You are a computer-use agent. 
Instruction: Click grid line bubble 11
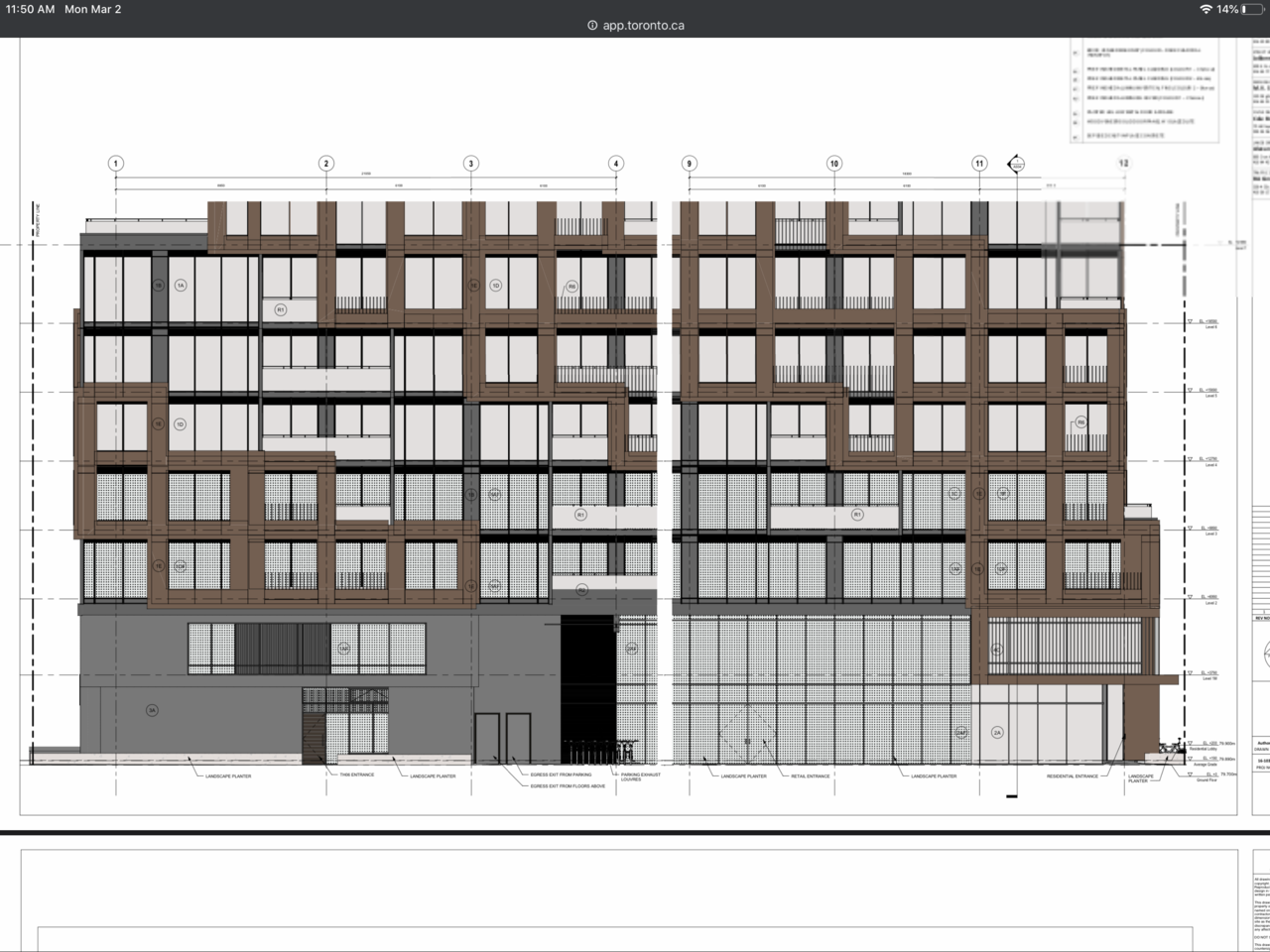point(979,164)
